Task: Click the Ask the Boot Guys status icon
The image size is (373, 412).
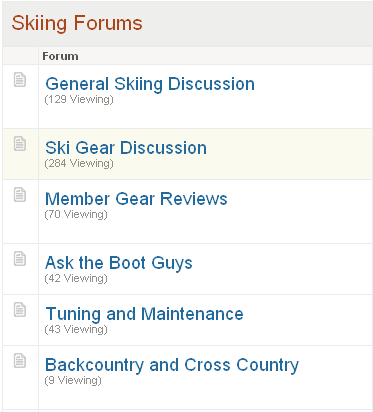Action: [20, 259]
